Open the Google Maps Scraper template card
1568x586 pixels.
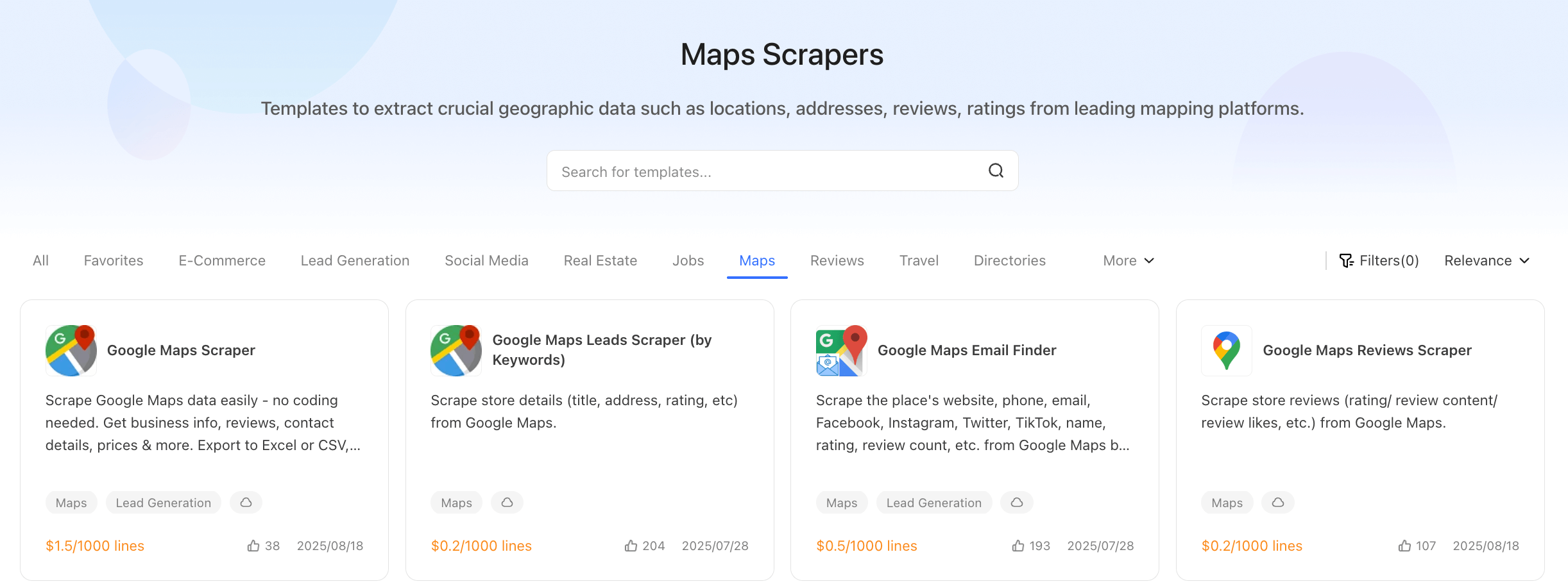click(204, 423)
